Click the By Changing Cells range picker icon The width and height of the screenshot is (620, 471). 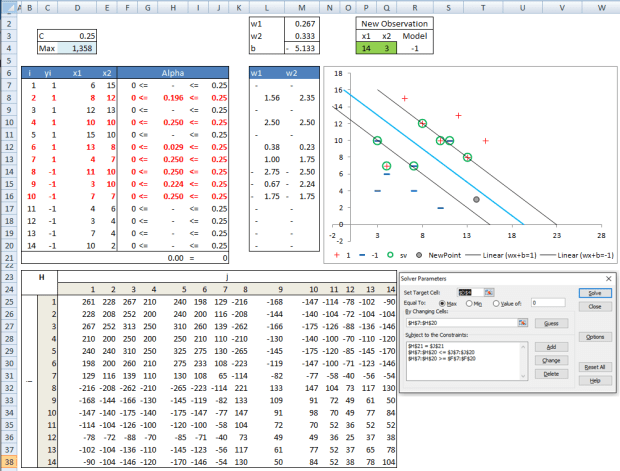522,322
